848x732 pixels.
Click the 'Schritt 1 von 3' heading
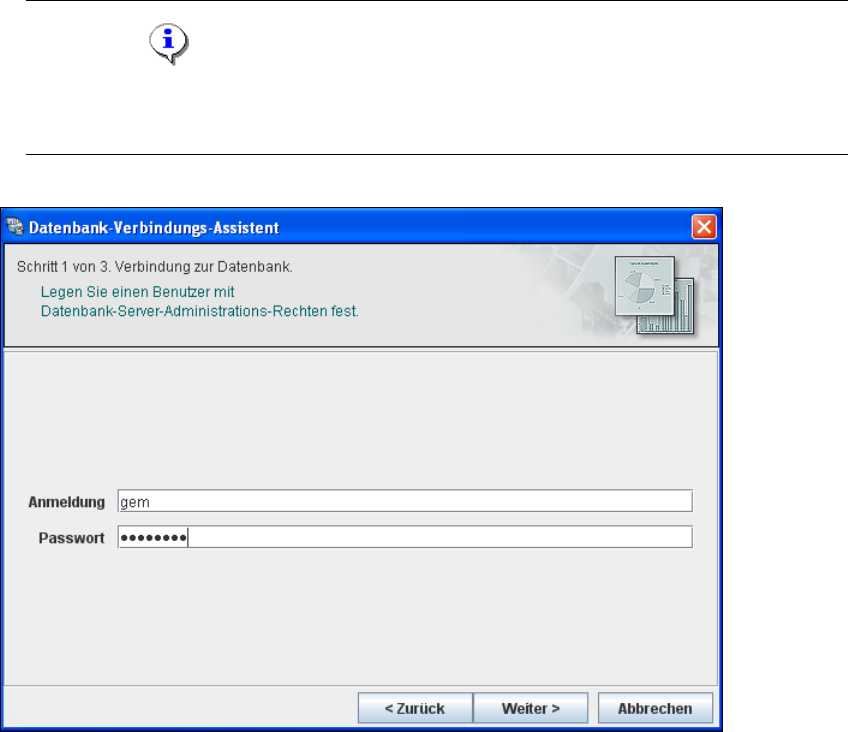click(155, 267)
